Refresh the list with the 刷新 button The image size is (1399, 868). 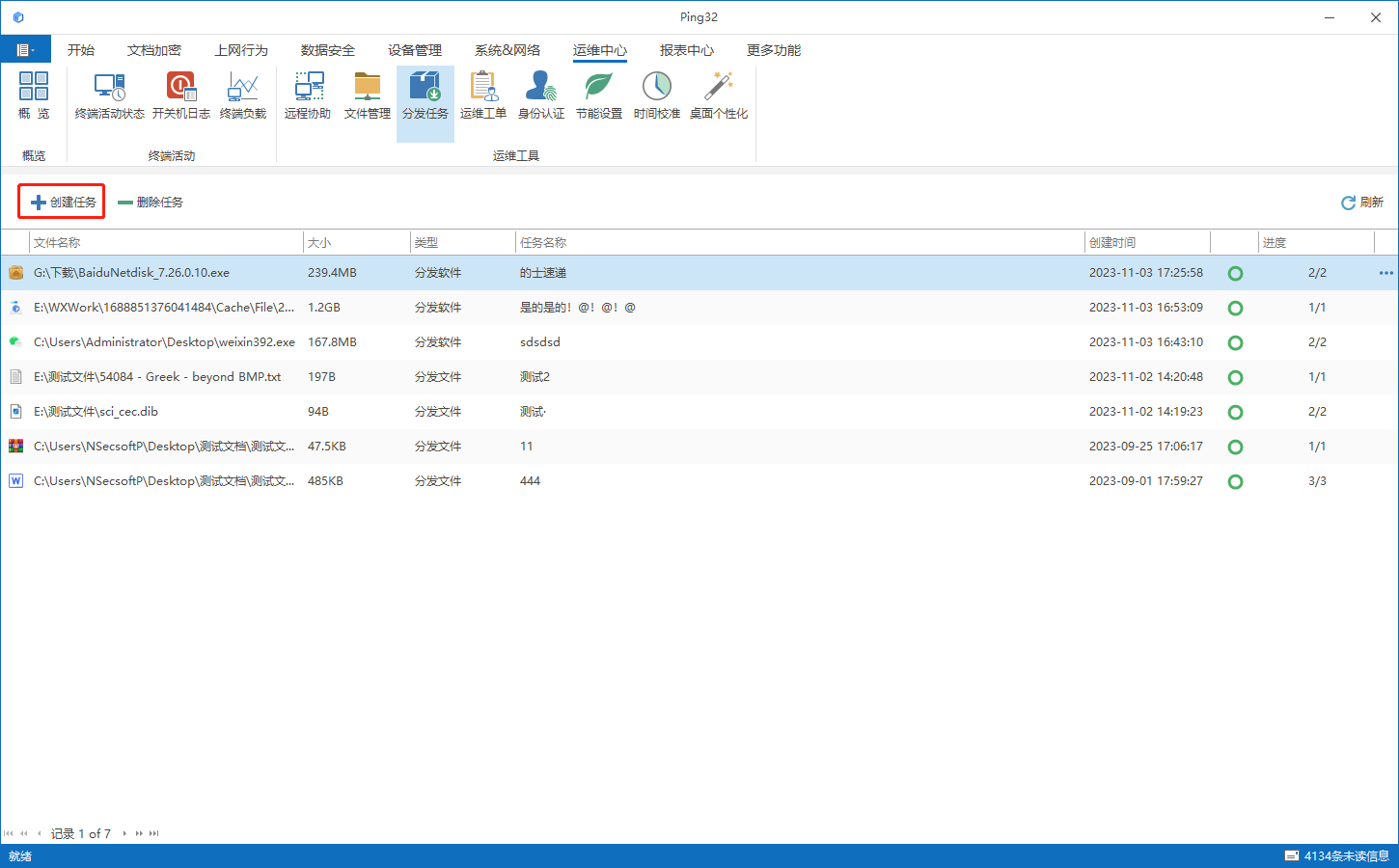pyautogui.click(x=1361, y=203)
